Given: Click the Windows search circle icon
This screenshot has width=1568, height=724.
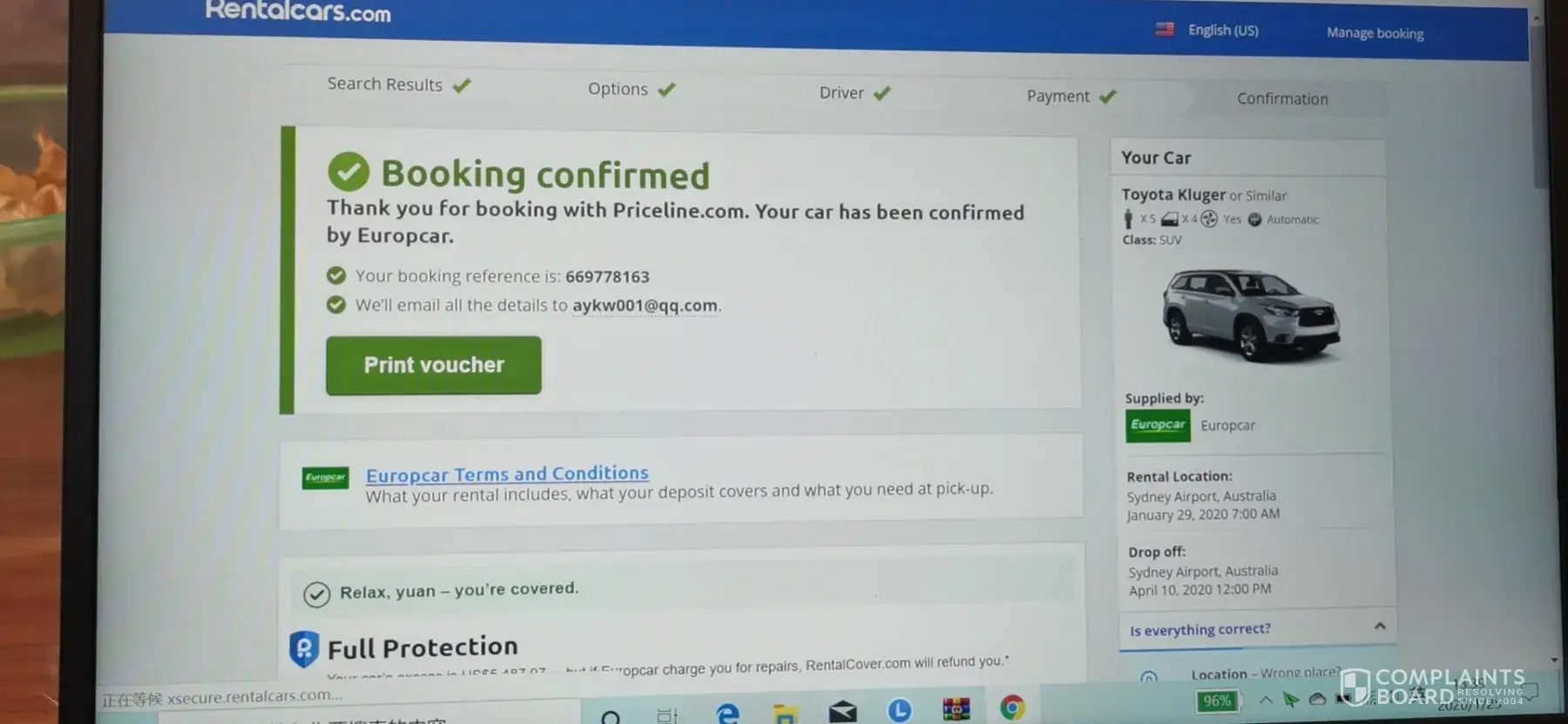Looking at the screenshot, I should pyautogui.click(x=611, y=717).
